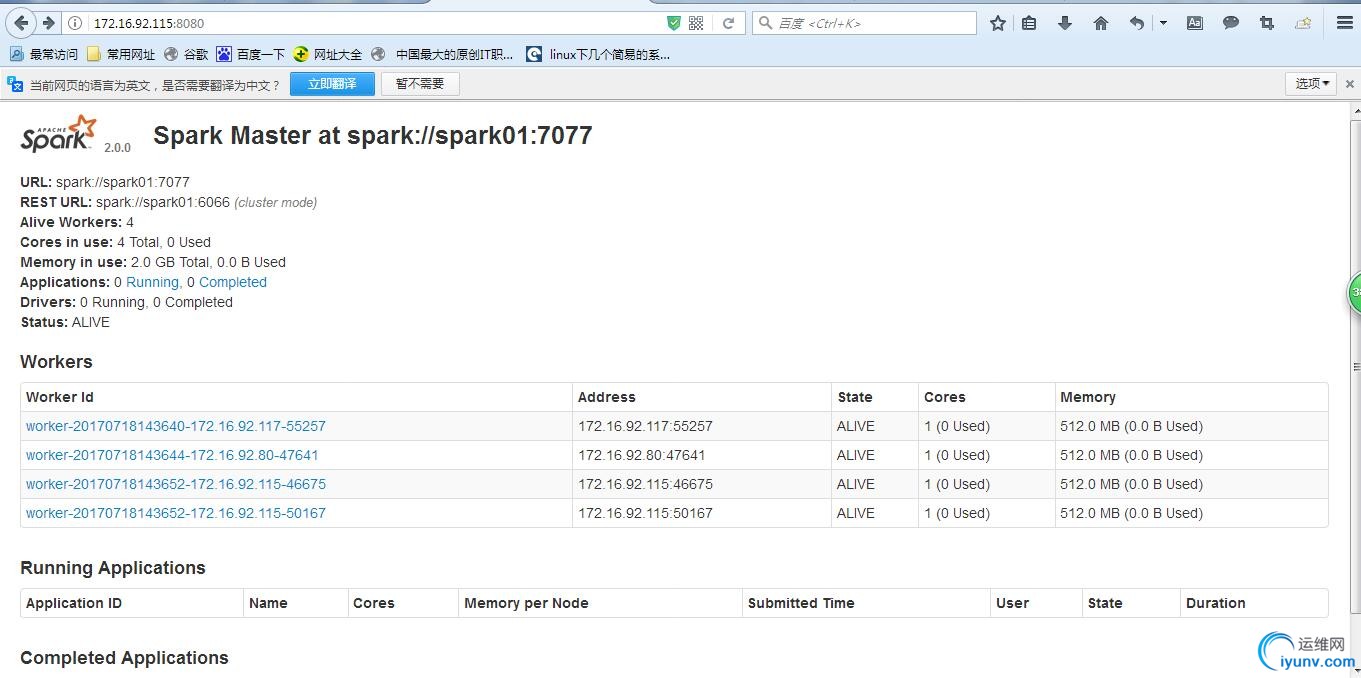This screenshot has width=1361, height=678.
Task: Reload the page with the refresh icon
Action: (729, 23)
